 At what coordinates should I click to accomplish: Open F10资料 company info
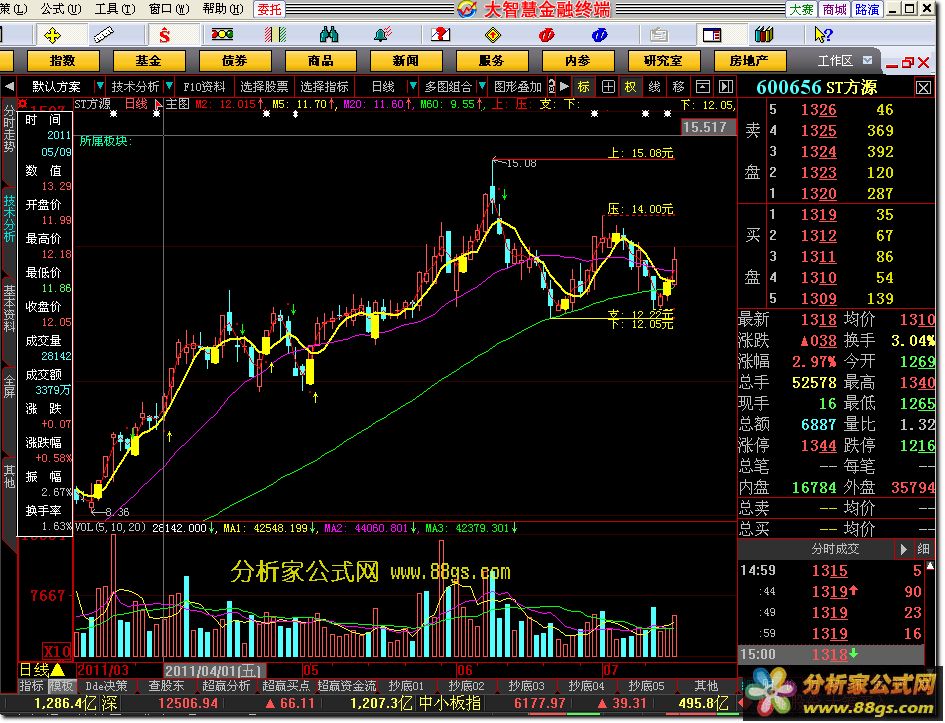click(x=204, y=87)
